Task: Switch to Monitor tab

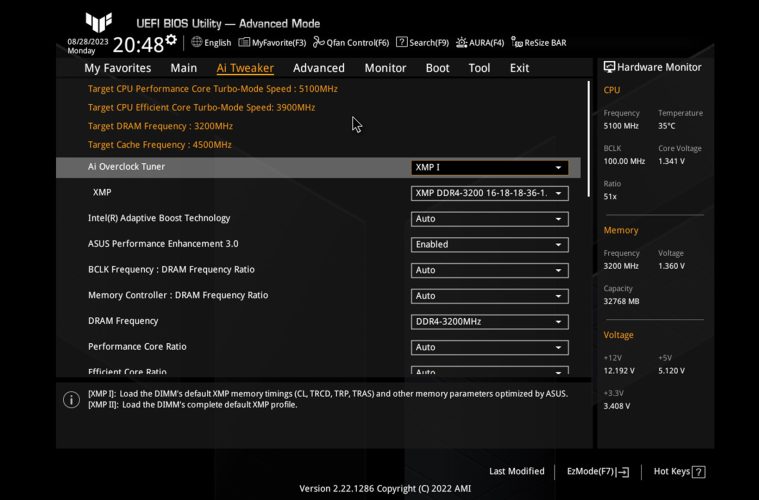Action: (385, 68)
